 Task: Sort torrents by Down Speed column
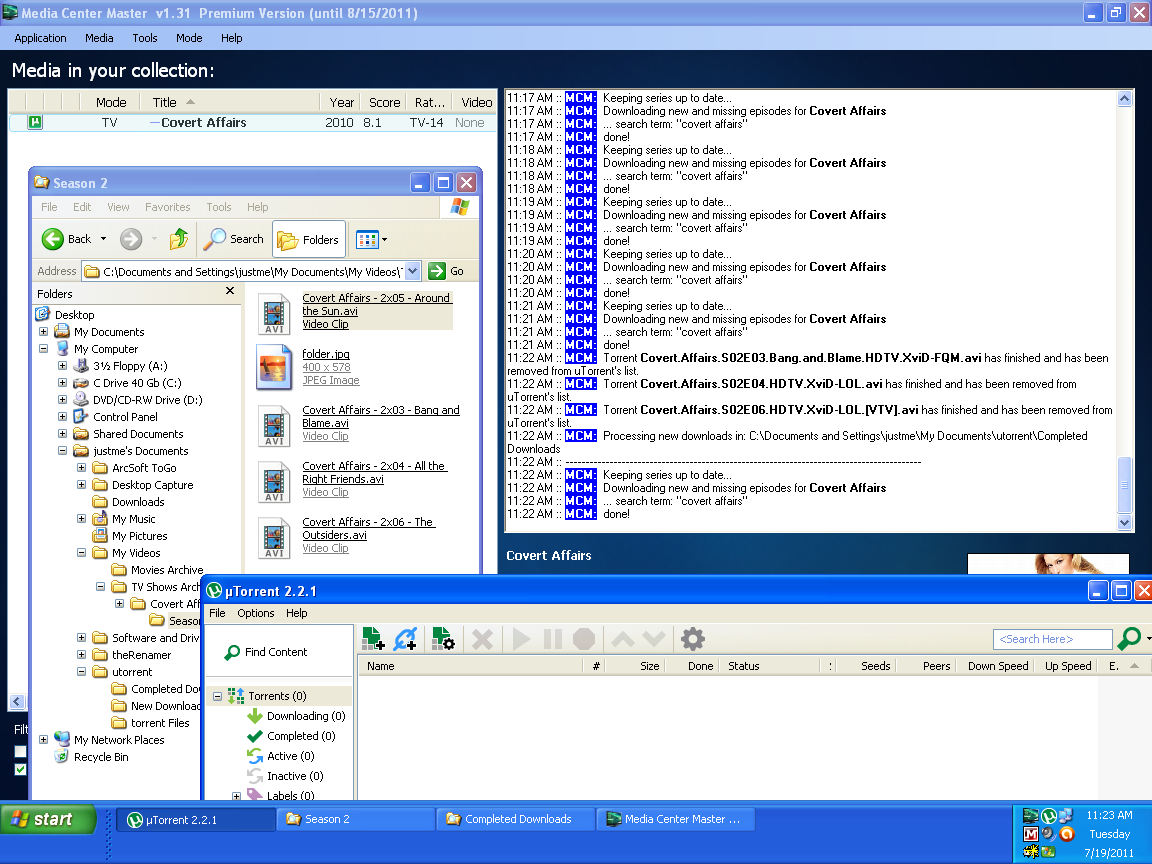point(997,666)
